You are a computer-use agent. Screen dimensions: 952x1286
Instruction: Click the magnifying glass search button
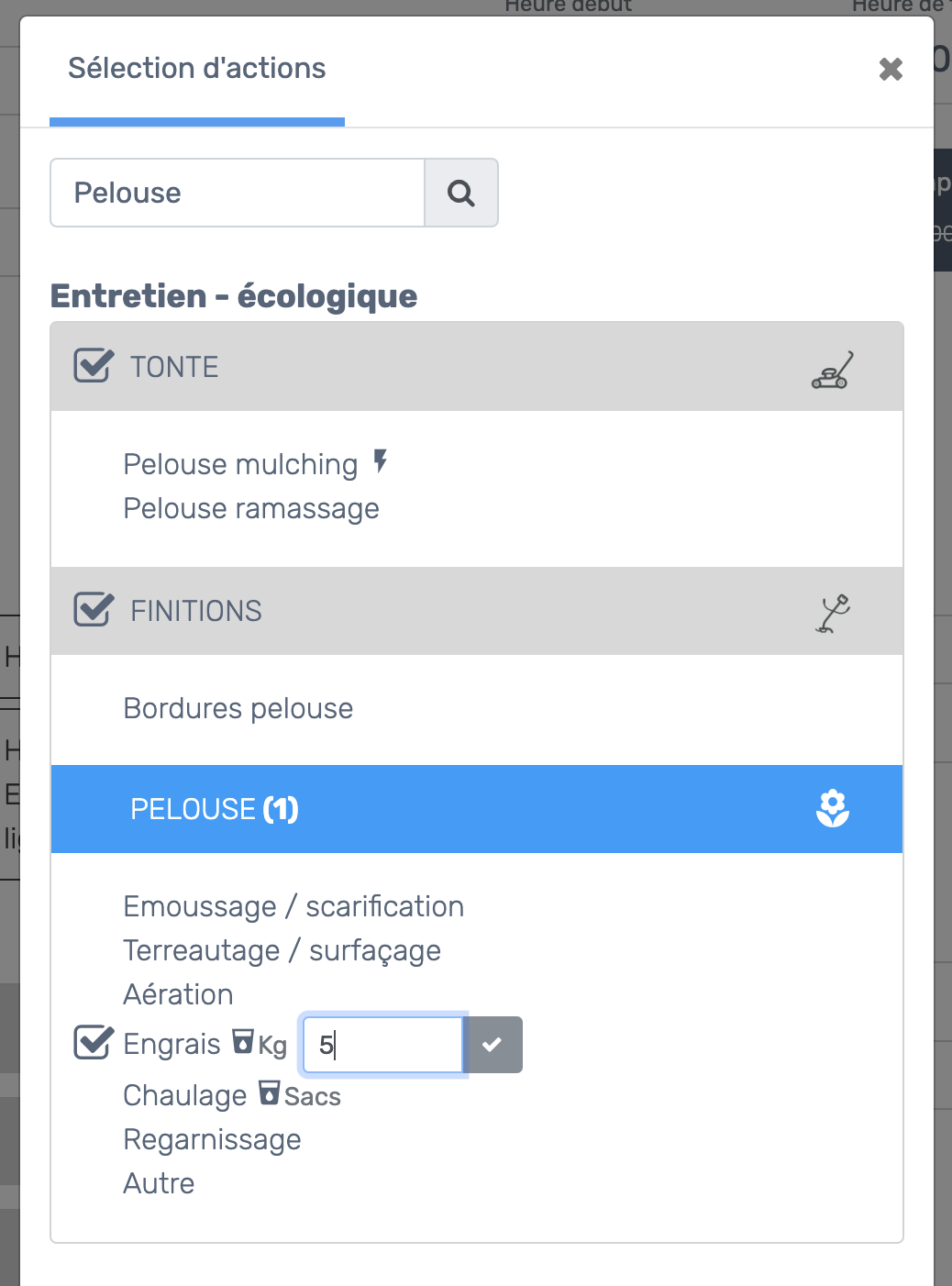click(x=461, y=193)
